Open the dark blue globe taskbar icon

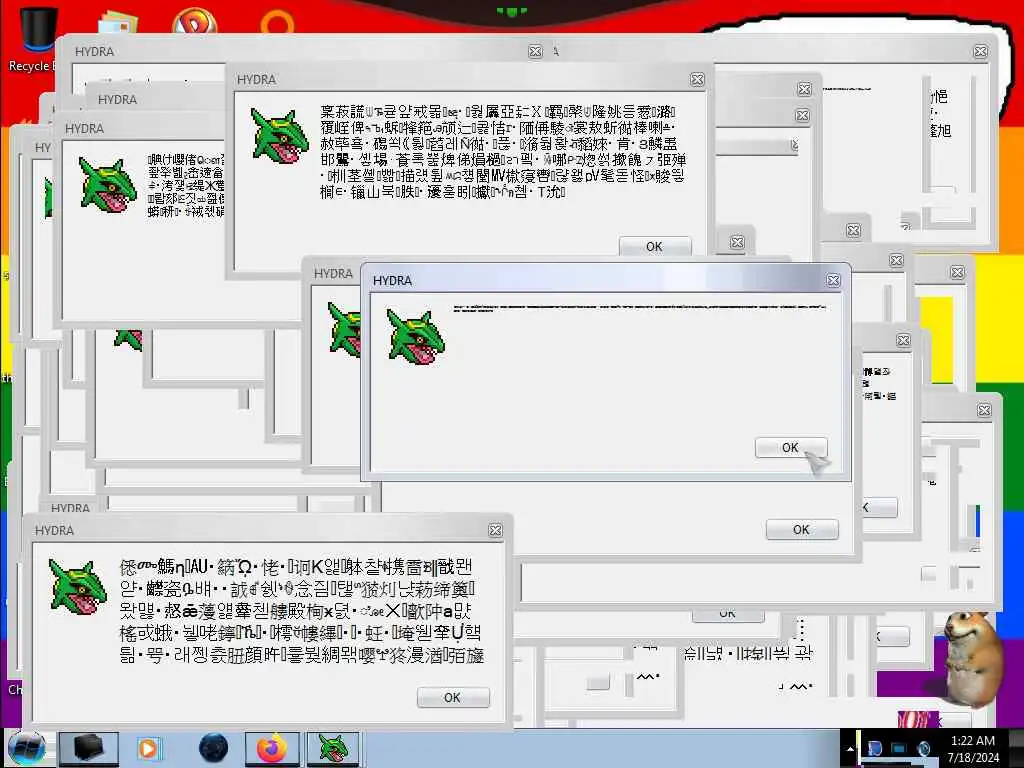coord(213,749)
